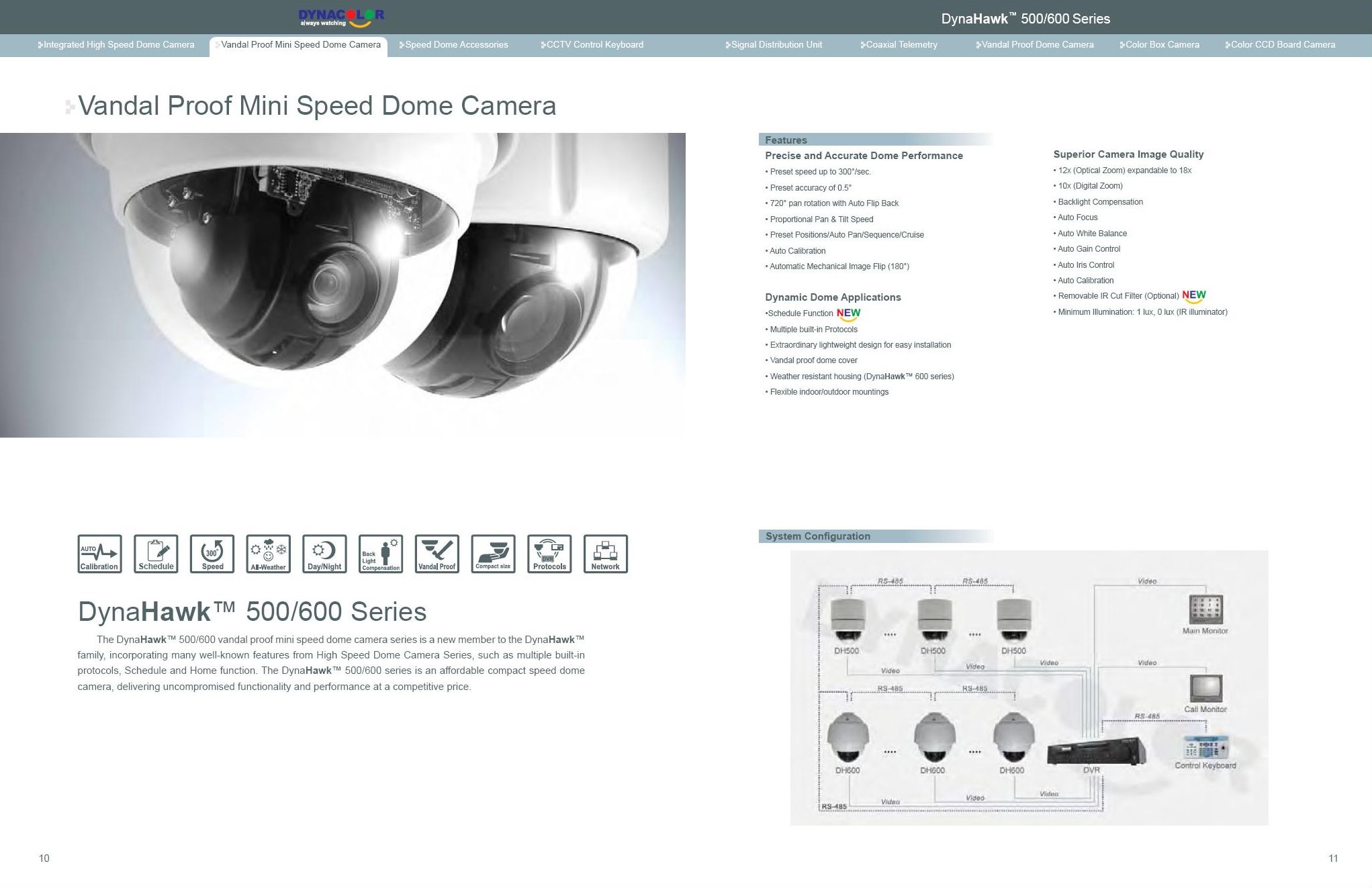This screenshot has height=888, width=1372.
Task: Click the Vandal Proof Mini Speed Dome Camera heading
Action: (x=317, y=106)
